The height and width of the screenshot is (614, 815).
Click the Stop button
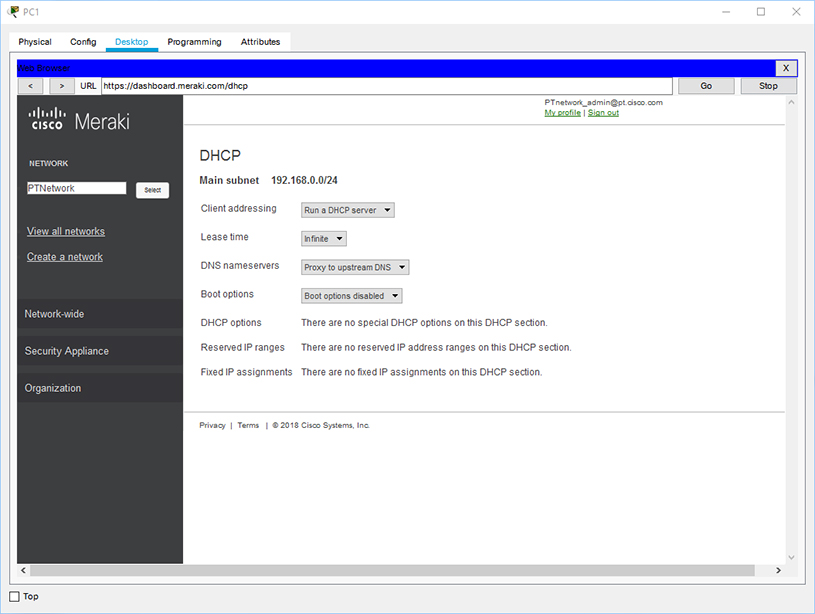[768, 86]
